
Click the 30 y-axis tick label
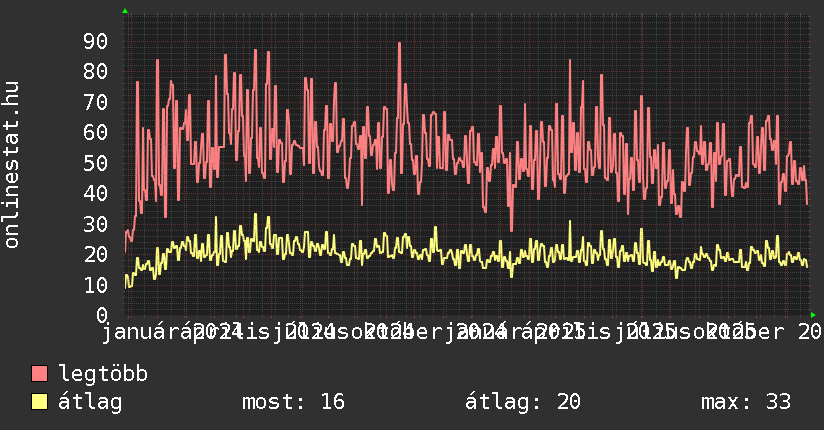tap(95, 224)
